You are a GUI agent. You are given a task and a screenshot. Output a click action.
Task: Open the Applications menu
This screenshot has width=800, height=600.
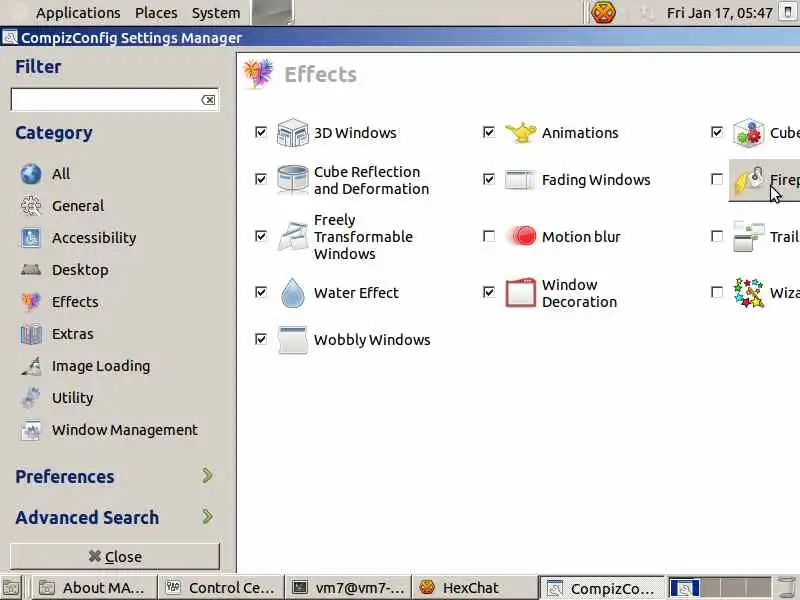(78, 13)
